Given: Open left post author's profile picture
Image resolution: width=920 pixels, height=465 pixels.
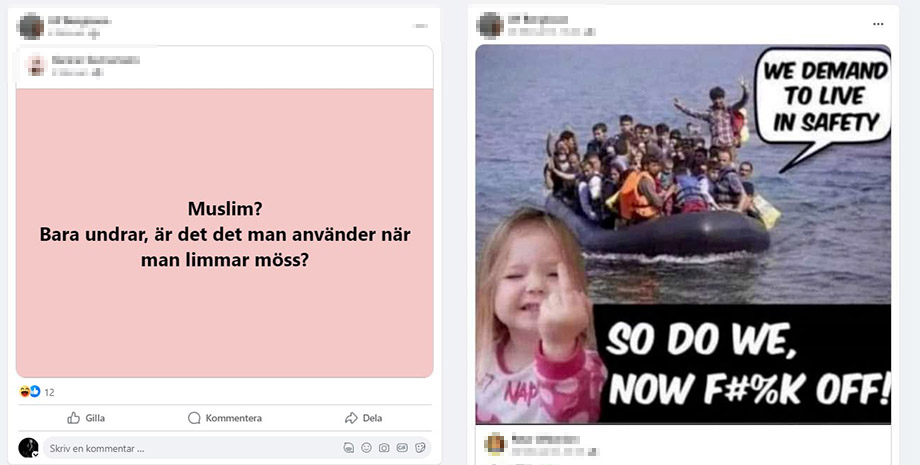Looking at the screenshot, I should click(x=31, y=26).
